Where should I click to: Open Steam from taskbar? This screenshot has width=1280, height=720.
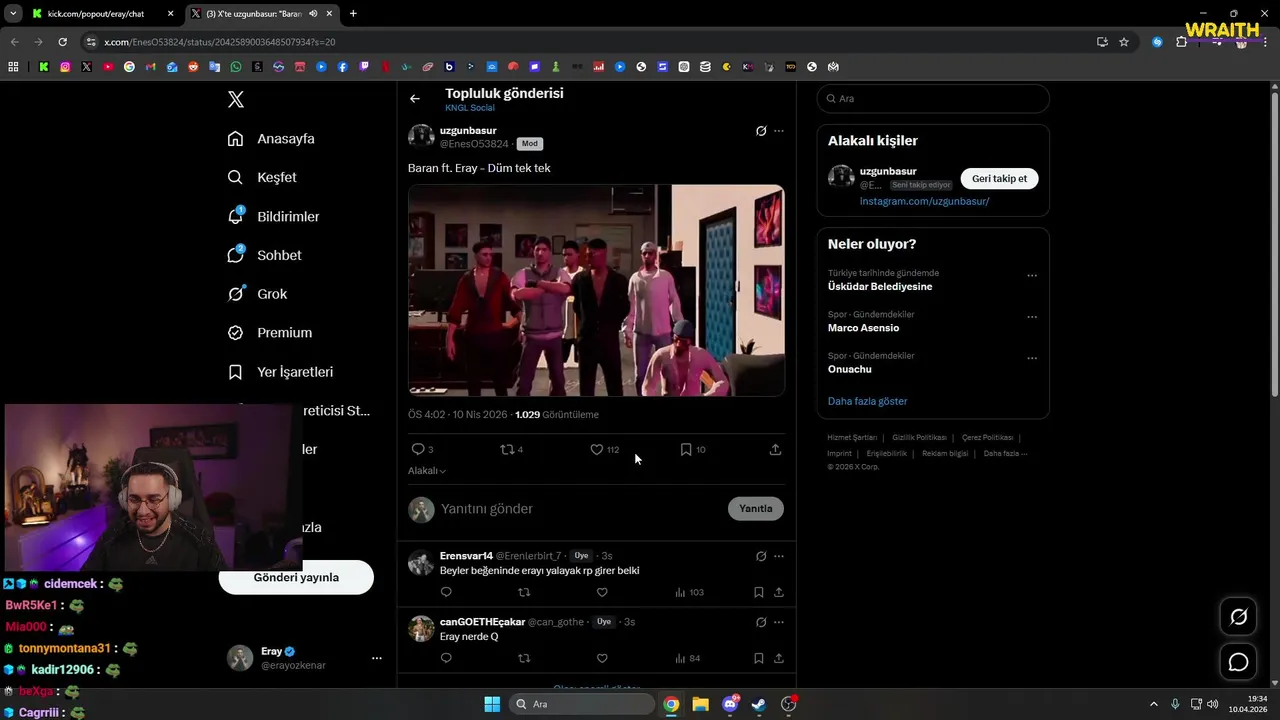point(759,704)
